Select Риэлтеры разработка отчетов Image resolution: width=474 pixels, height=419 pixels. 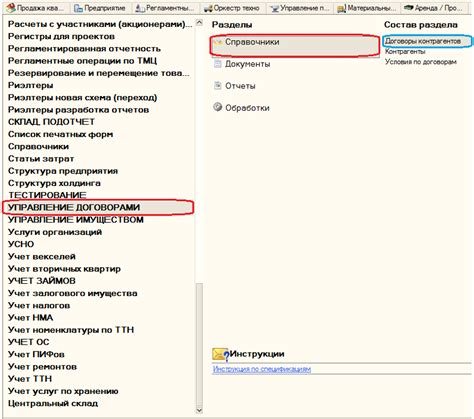[x=78, y=110]
